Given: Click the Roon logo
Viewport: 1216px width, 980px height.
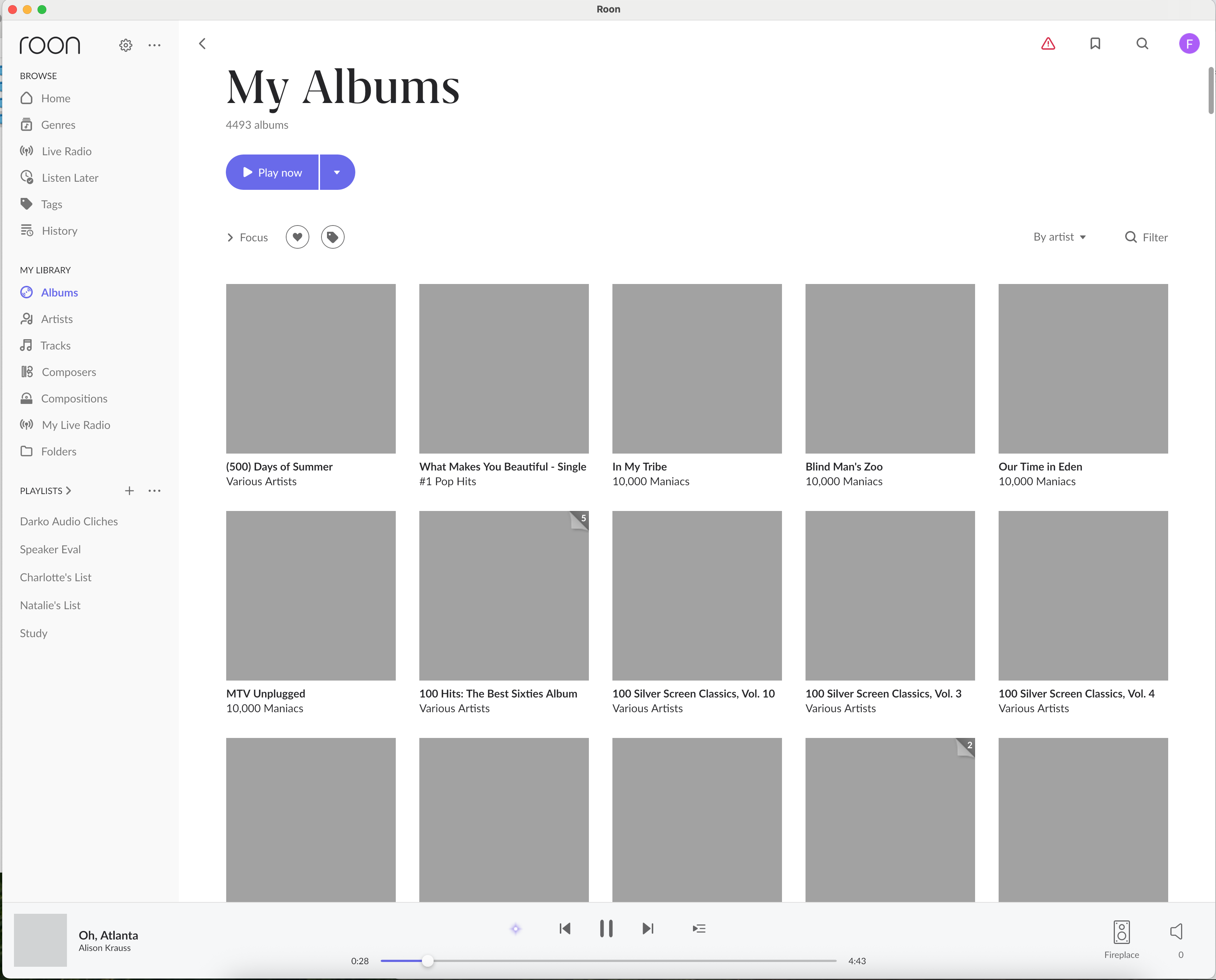Looking at the screenshot, I should tap(50, 45).
